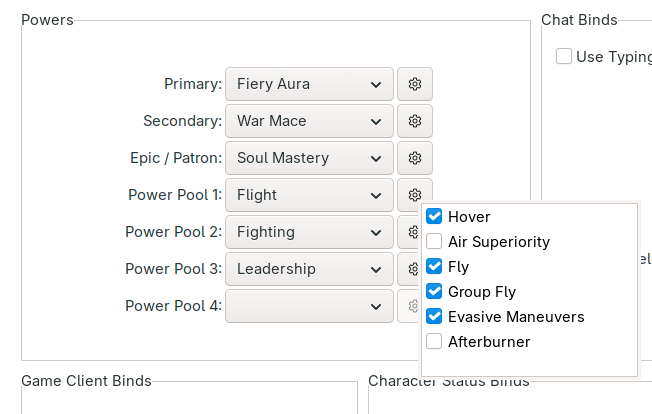
Task: Open the Primary Fiery Aura dropdown
Action: point(309,84)
